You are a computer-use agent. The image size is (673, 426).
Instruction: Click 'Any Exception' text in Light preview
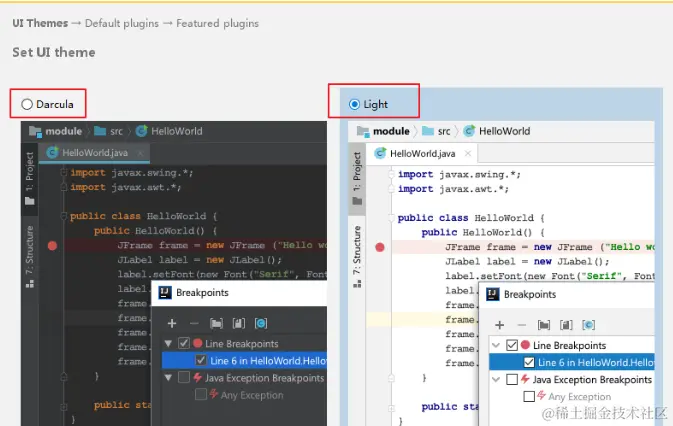coord(579,397)
